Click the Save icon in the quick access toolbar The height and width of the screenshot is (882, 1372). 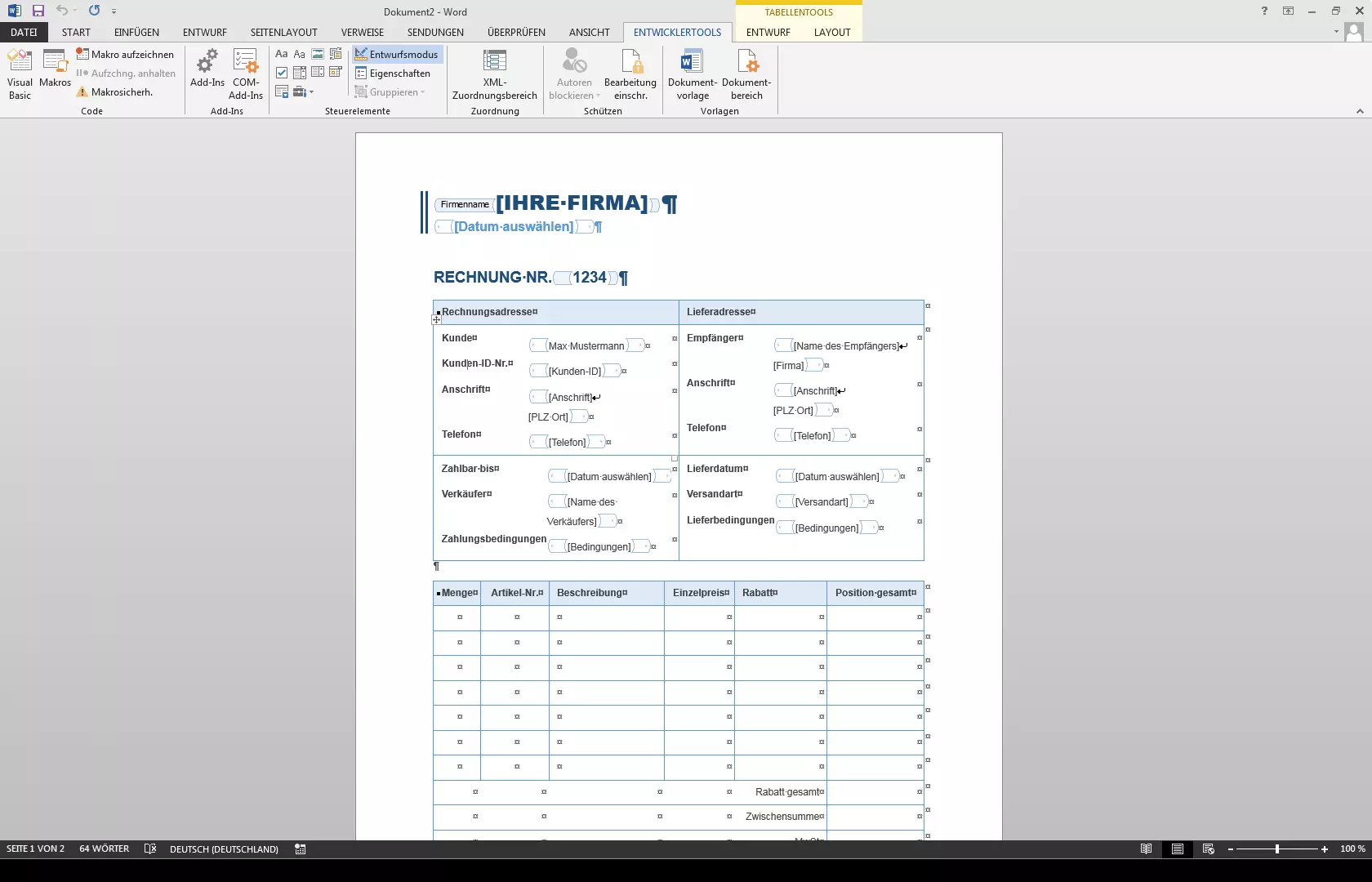coord(38,11)
